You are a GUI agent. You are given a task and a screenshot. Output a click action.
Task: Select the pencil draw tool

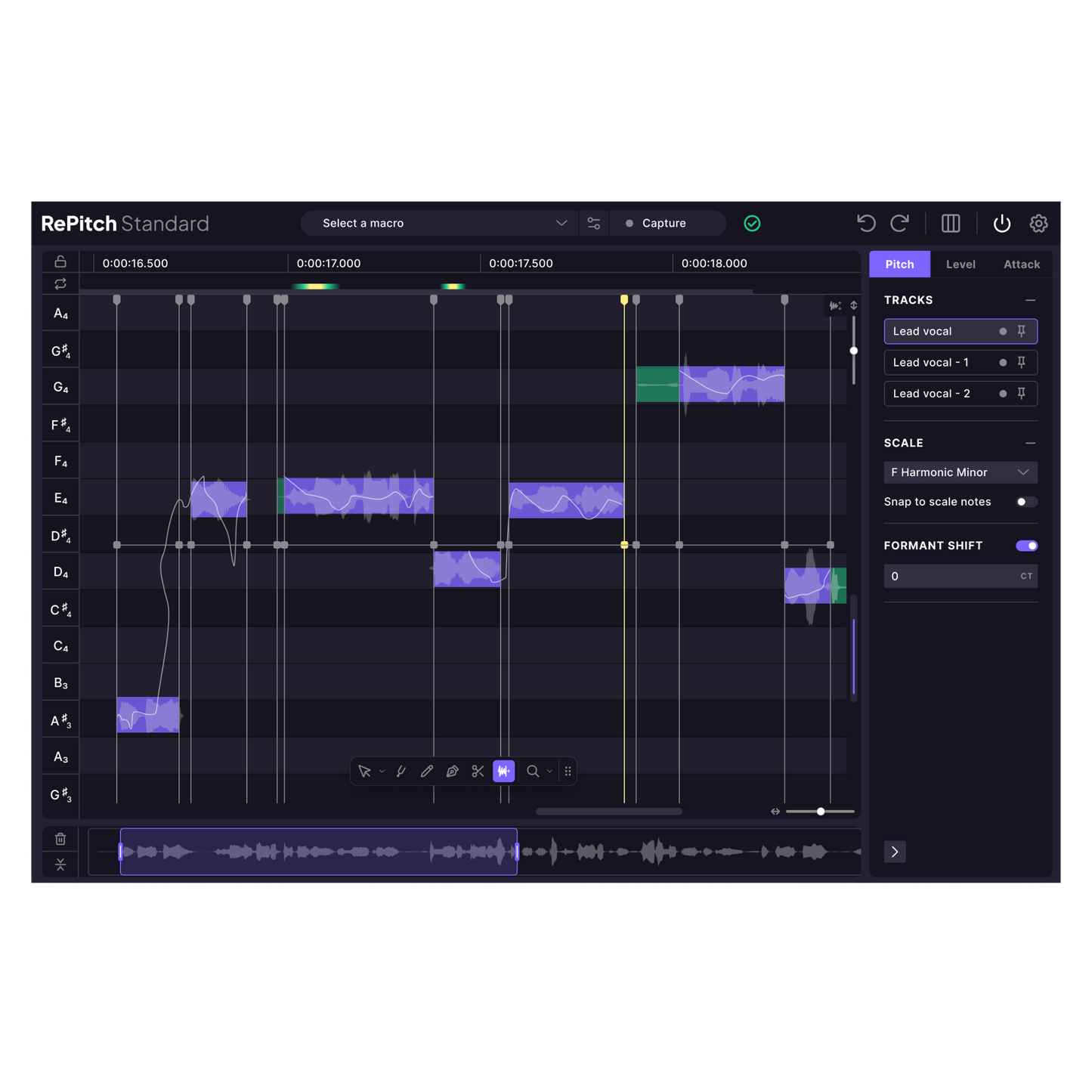click(x=427, y=771)
